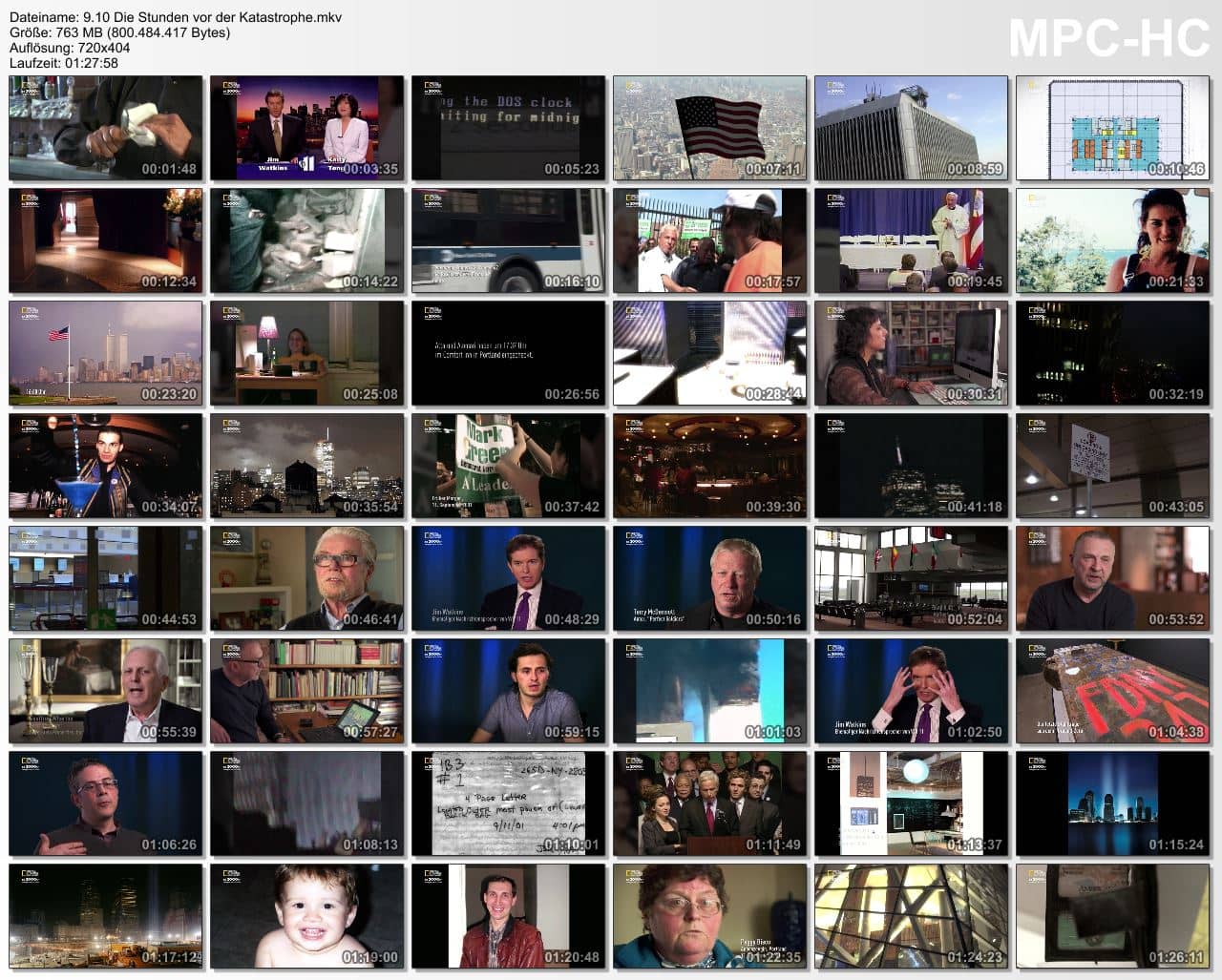Click the Laufzeit 01:27:58 text
1222x980 pixels.
[64, 63]
